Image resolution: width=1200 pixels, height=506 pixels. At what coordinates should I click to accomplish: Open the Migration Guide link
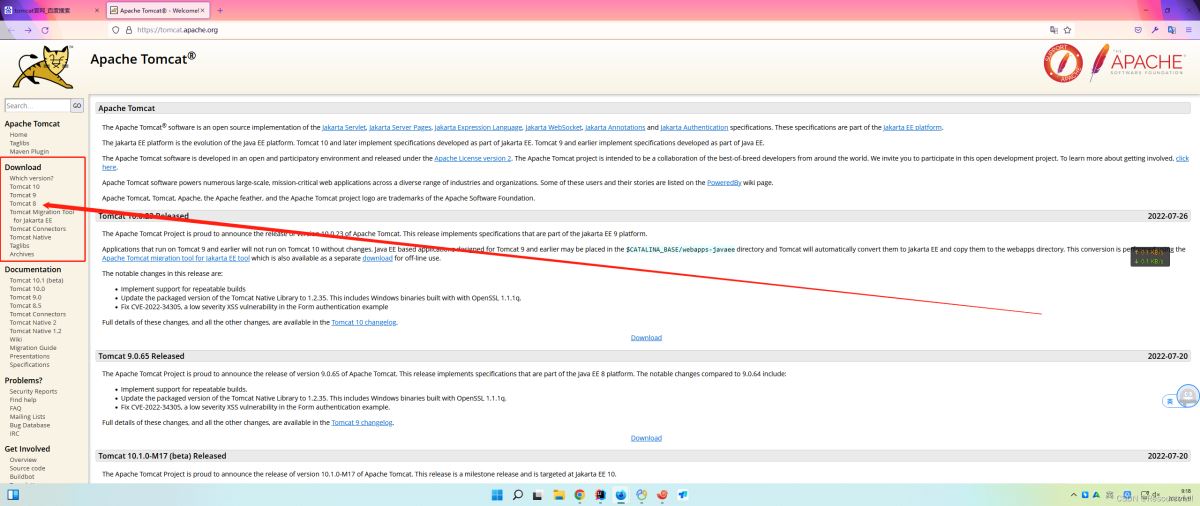[x=33, y=347]
